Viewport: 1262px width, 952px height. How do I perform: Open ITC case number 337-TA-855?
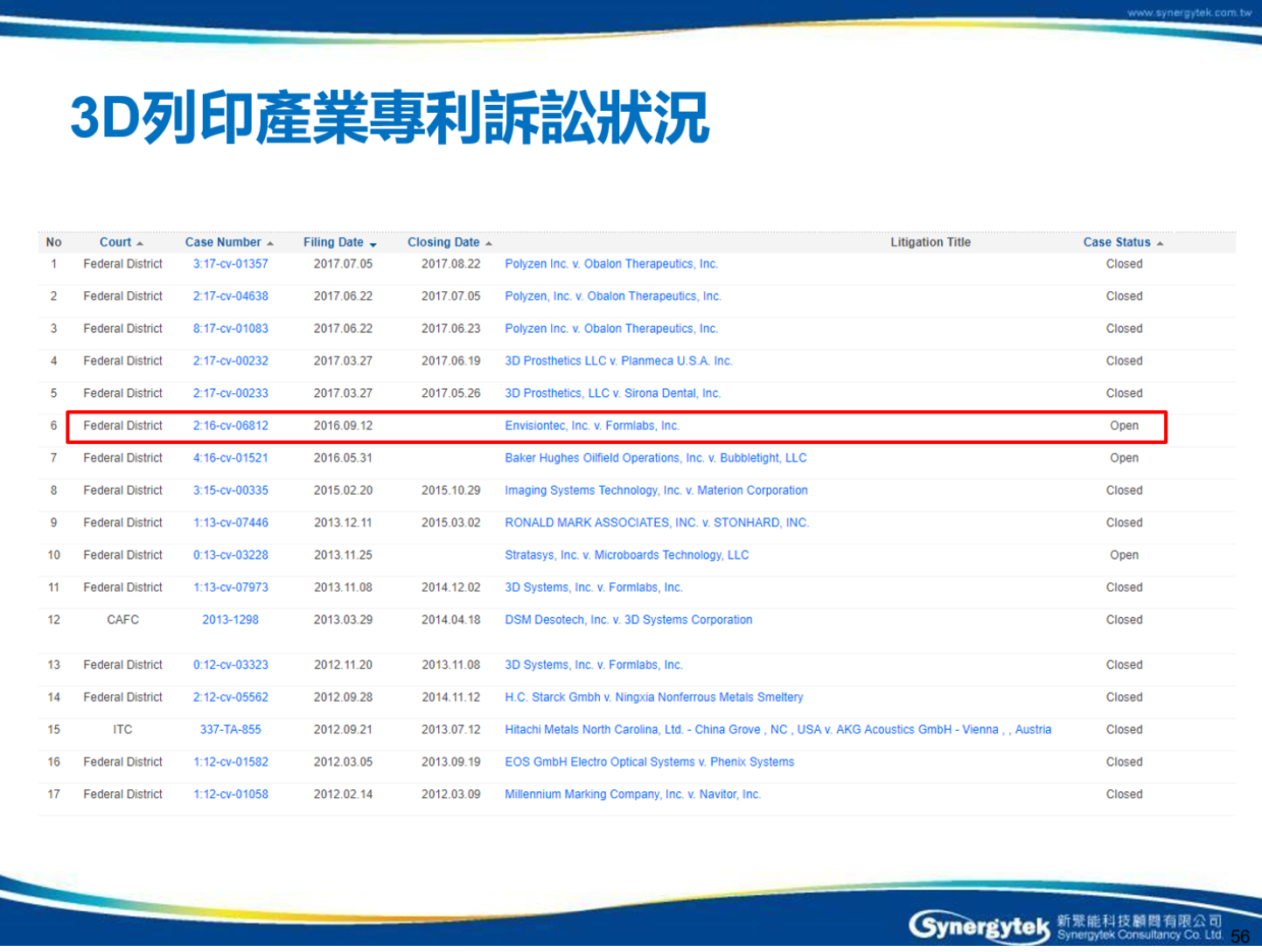pyautogui.click(x=231, y=730)
